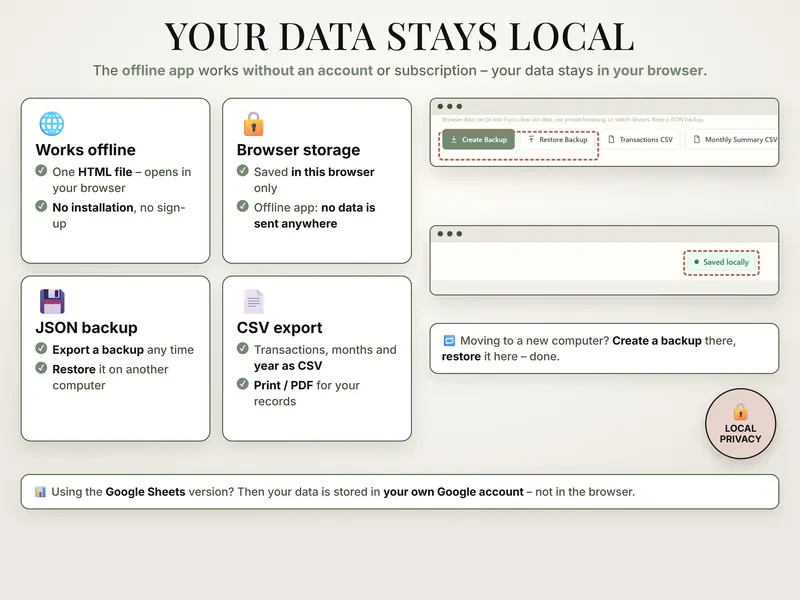Click the browser data warning text line
Viewport: 800px width, 600px height.
[572, 119]
